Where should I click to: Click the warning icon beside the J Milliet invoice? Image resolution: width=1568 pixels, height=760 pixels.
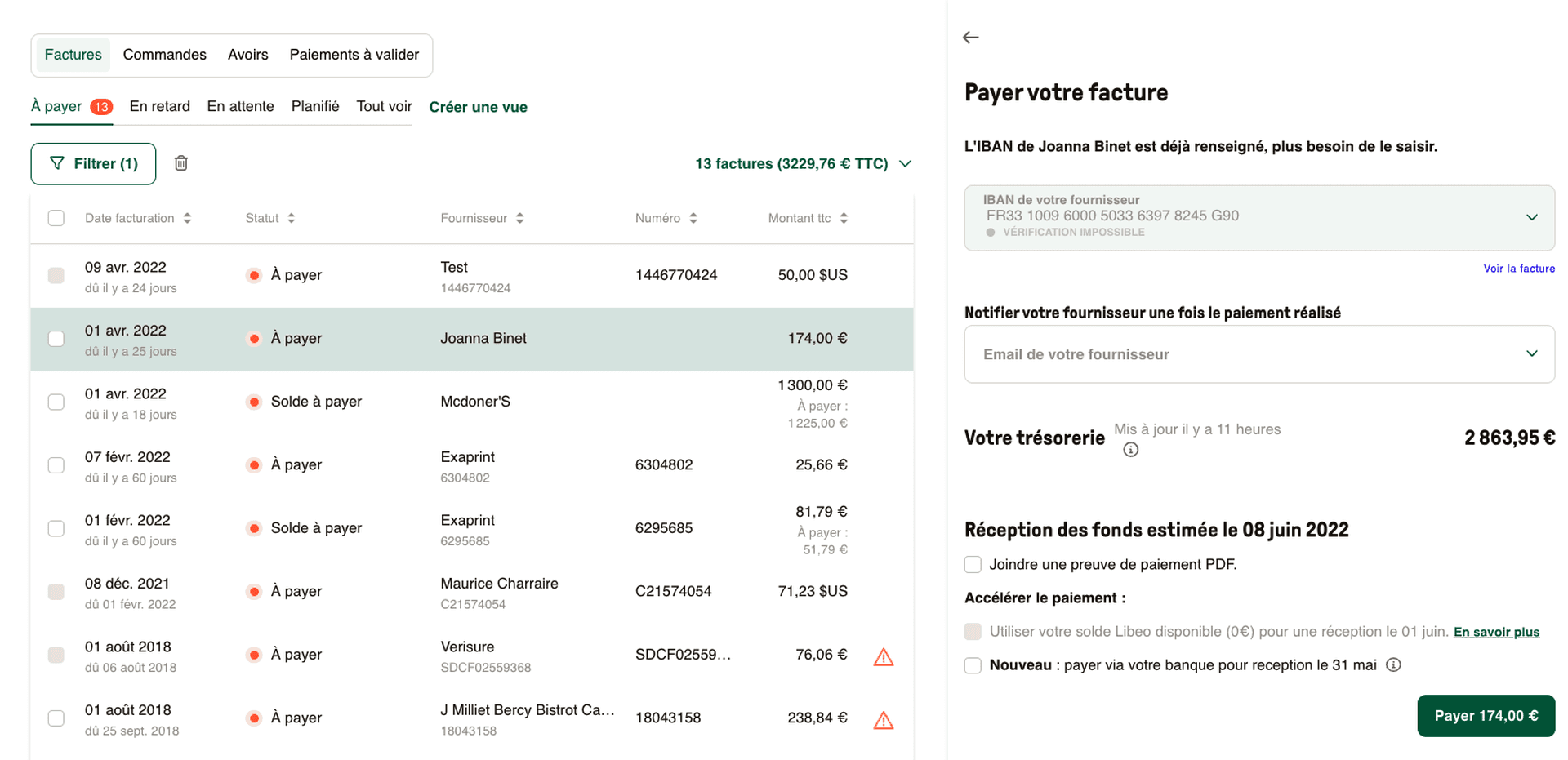pos(884,719)
